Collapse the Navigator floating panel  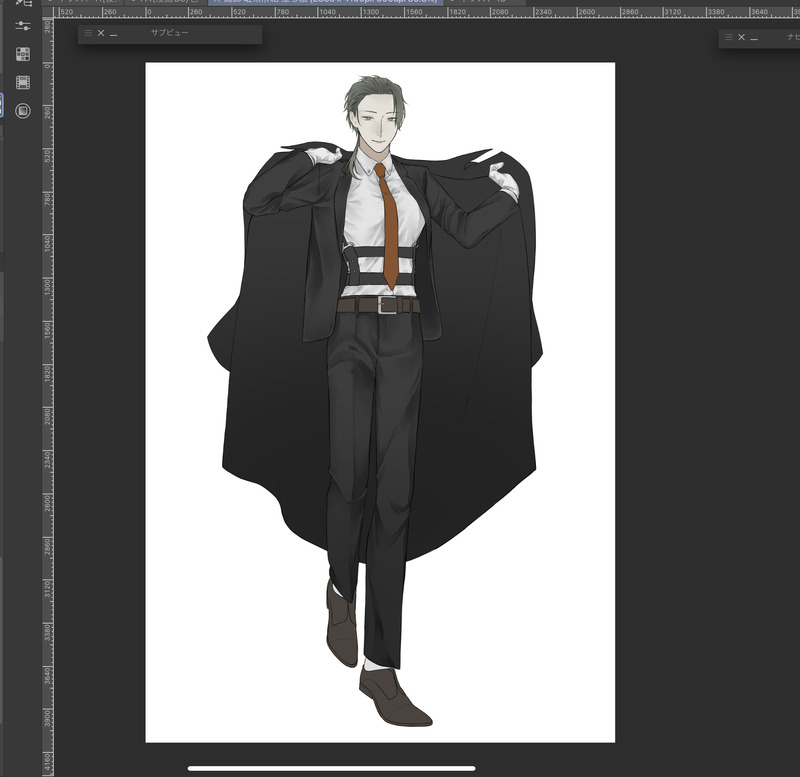pyautogui.click(x=754, y=37)
